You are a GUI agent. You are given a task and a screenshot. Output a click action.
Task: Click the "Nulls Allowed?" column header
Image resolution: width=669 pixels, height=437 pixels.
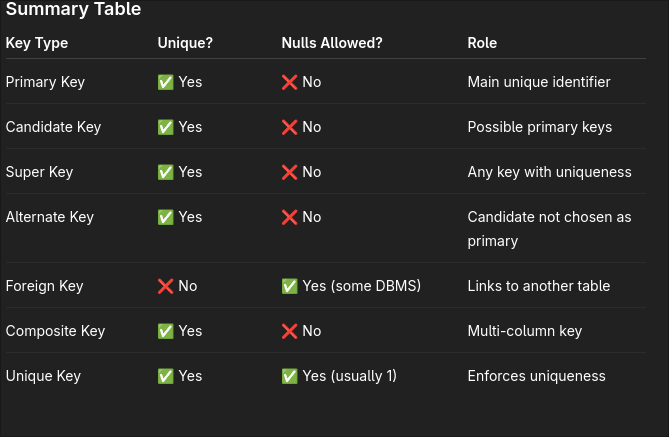pos(332,43)
